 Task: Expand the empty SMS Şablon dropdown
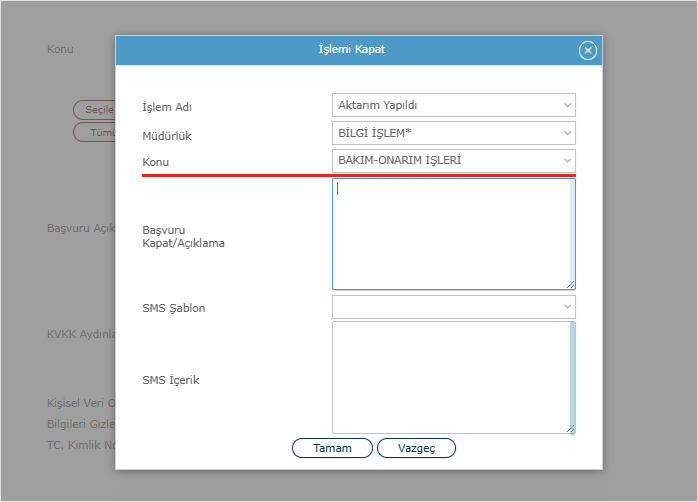tap(453, 307)
